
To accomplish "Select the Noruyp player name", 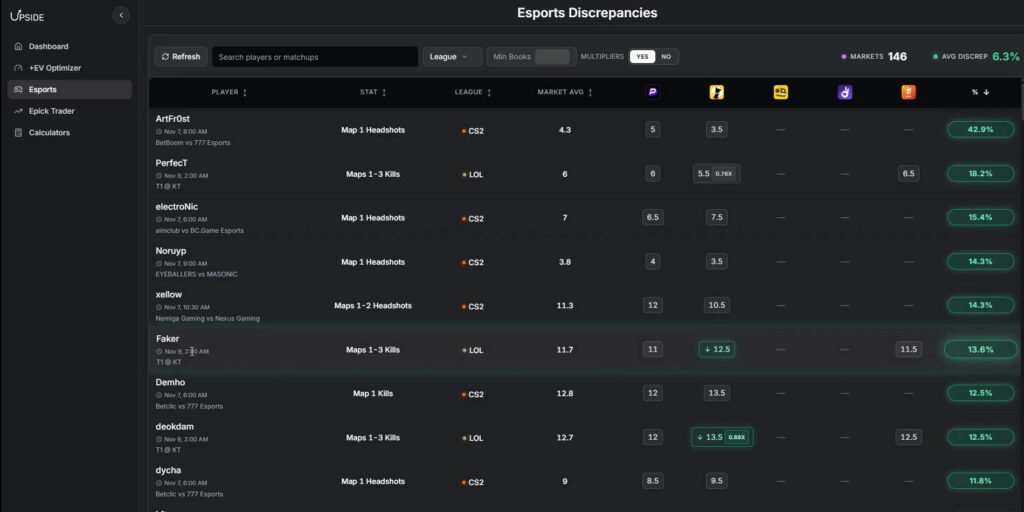I will (170, 251).
